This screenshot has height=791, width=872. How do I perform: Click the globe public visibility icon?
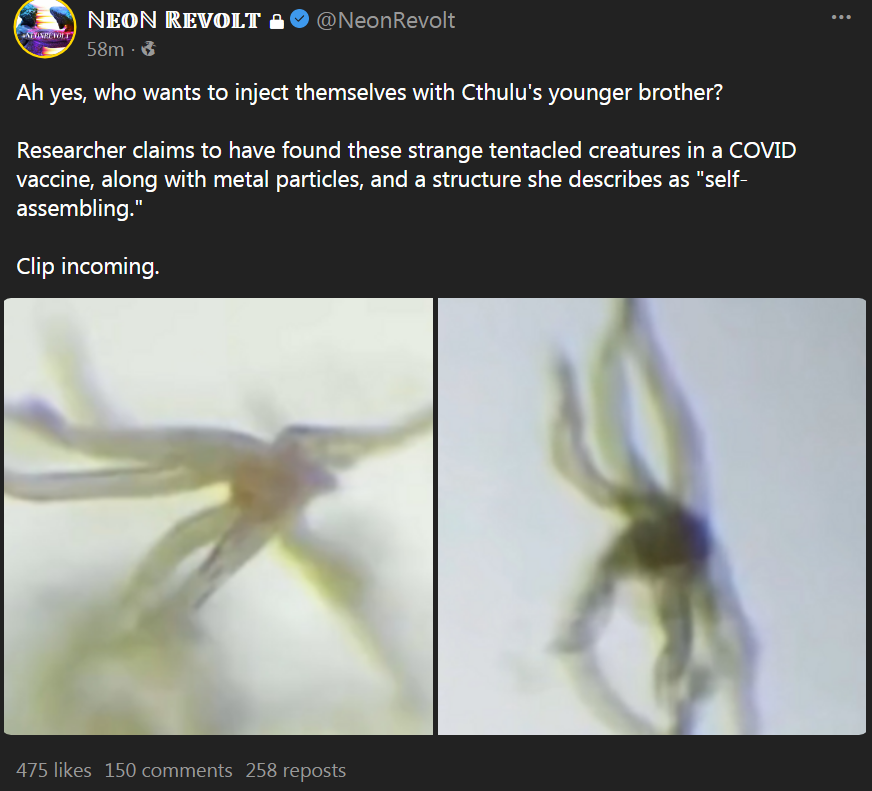[148, 49]
